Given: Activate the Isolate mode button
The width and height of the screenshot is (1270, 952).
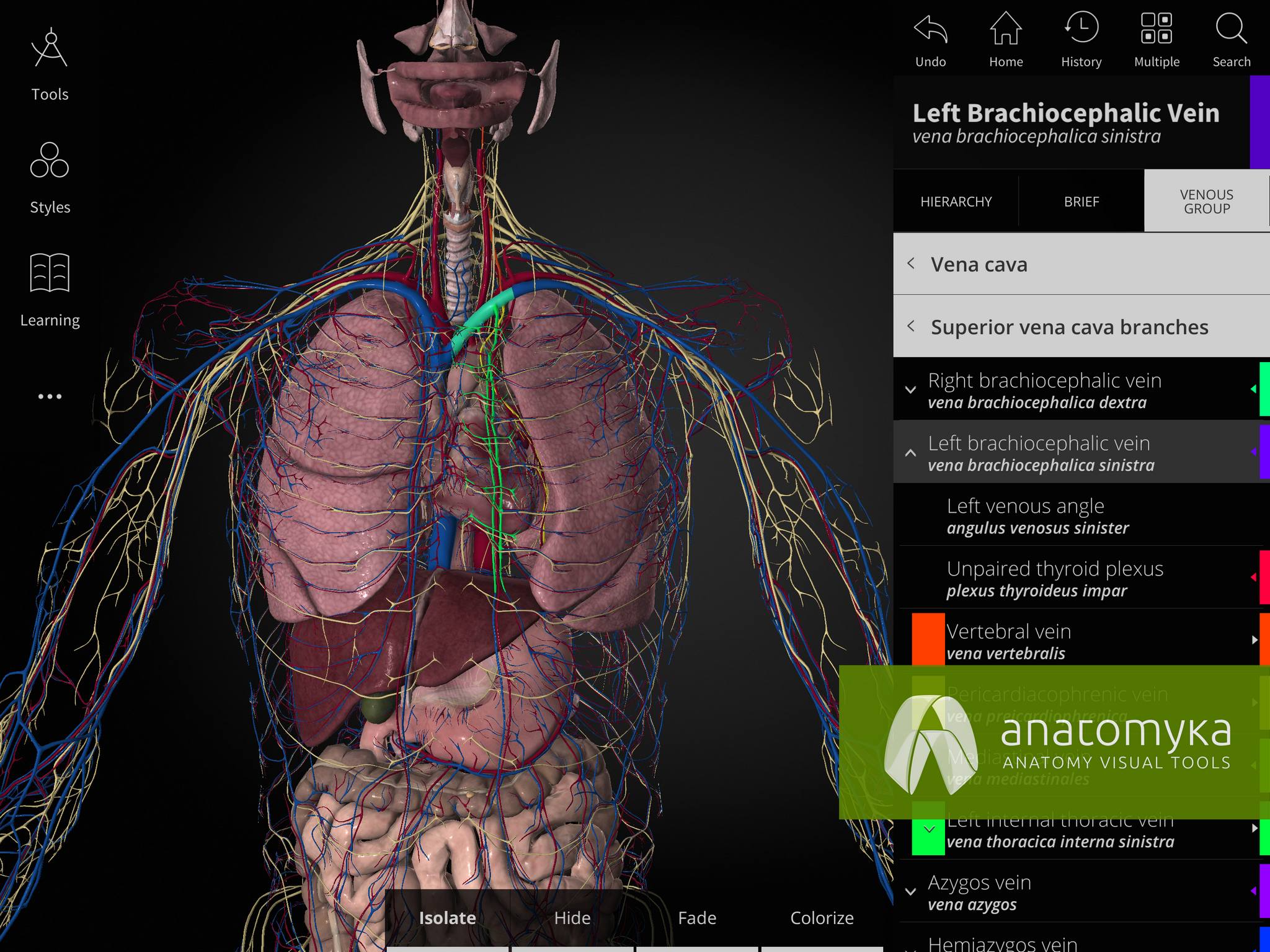Looking at the screenshot, I should point(447,919).
